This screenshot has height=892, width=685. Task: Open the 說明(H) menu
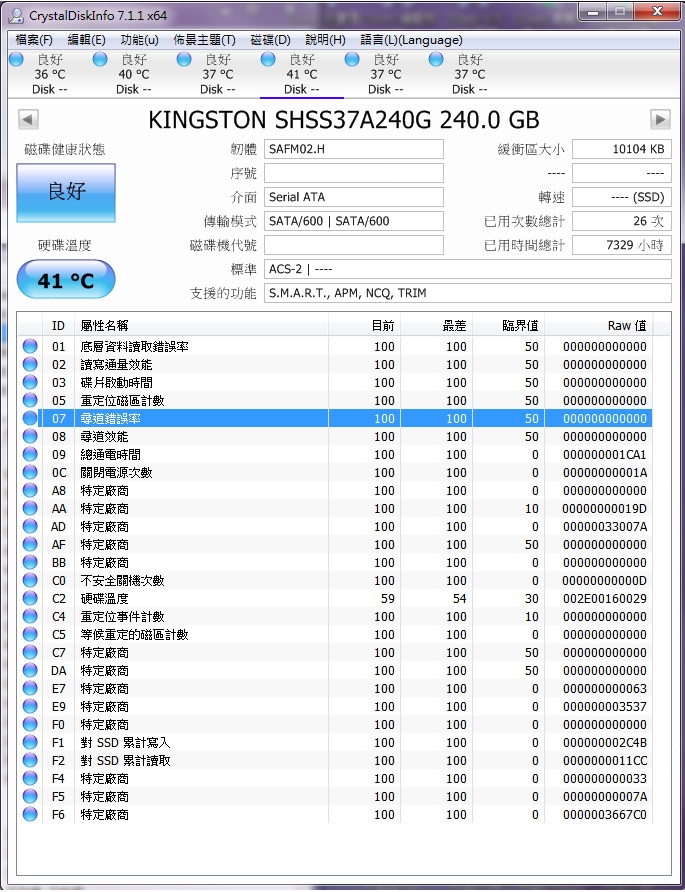point(325,40)
